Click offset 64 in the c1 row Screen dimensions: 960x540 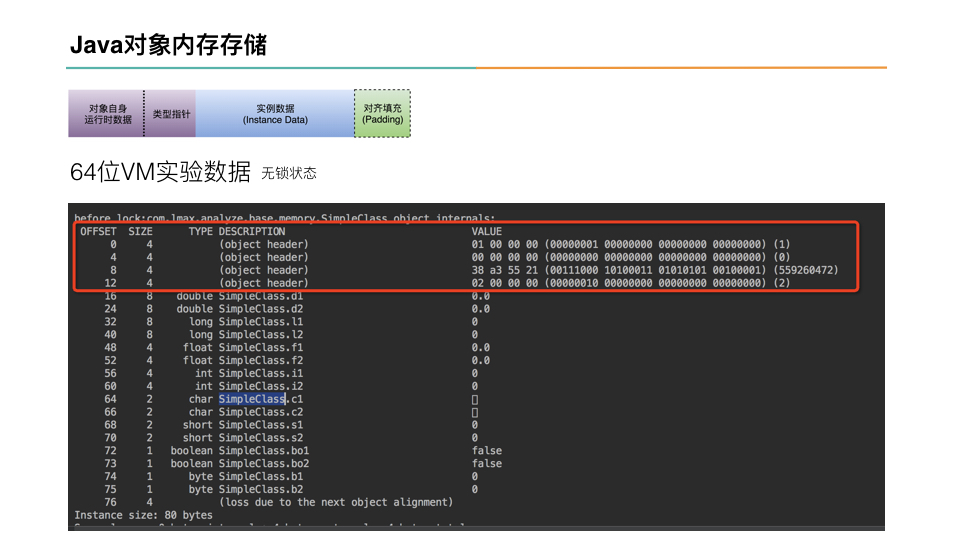click(x=110, y=399)
